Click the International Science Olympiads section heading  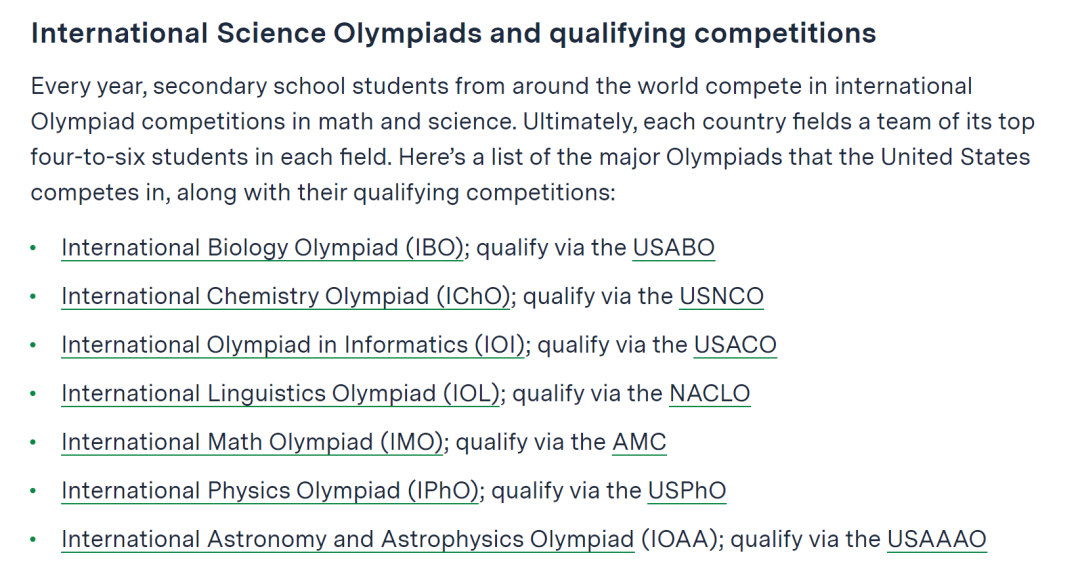point(453,33)
